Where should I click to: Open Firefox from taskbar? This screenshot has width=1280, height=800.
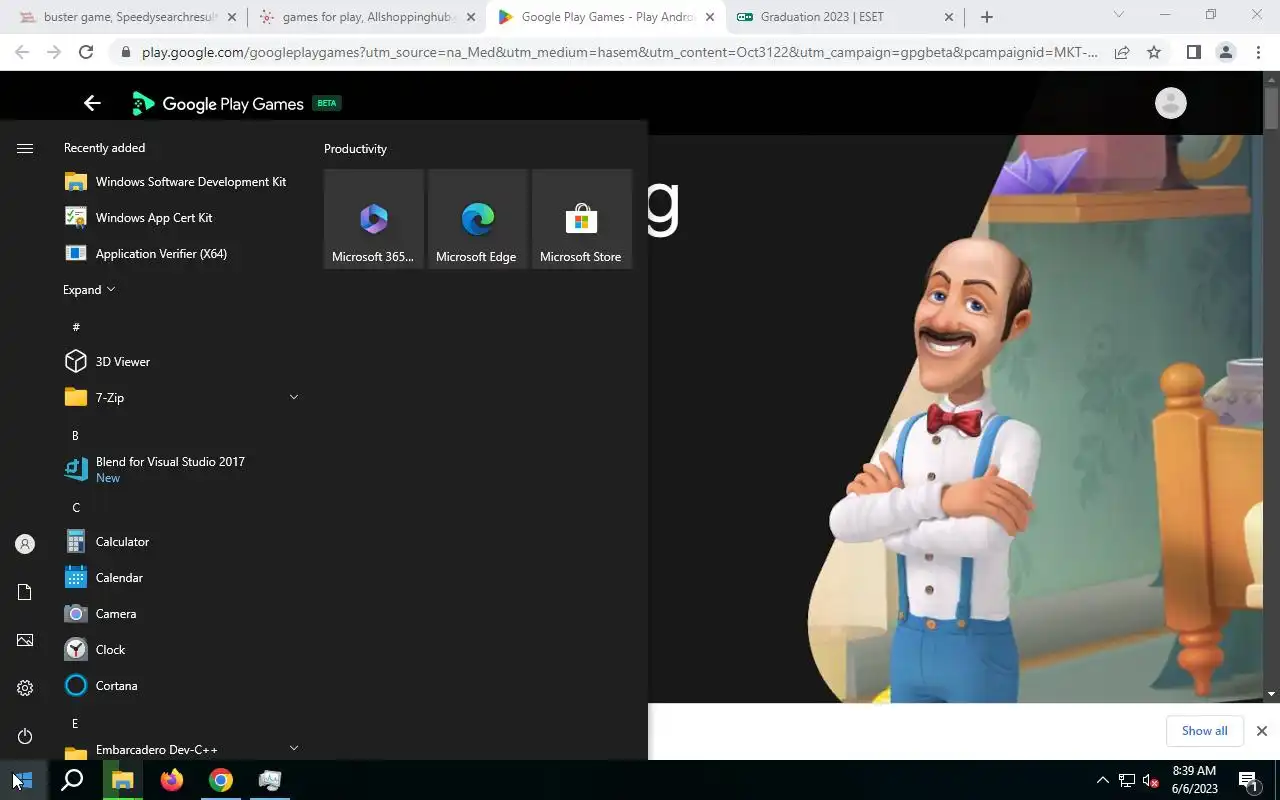(172, 780)
